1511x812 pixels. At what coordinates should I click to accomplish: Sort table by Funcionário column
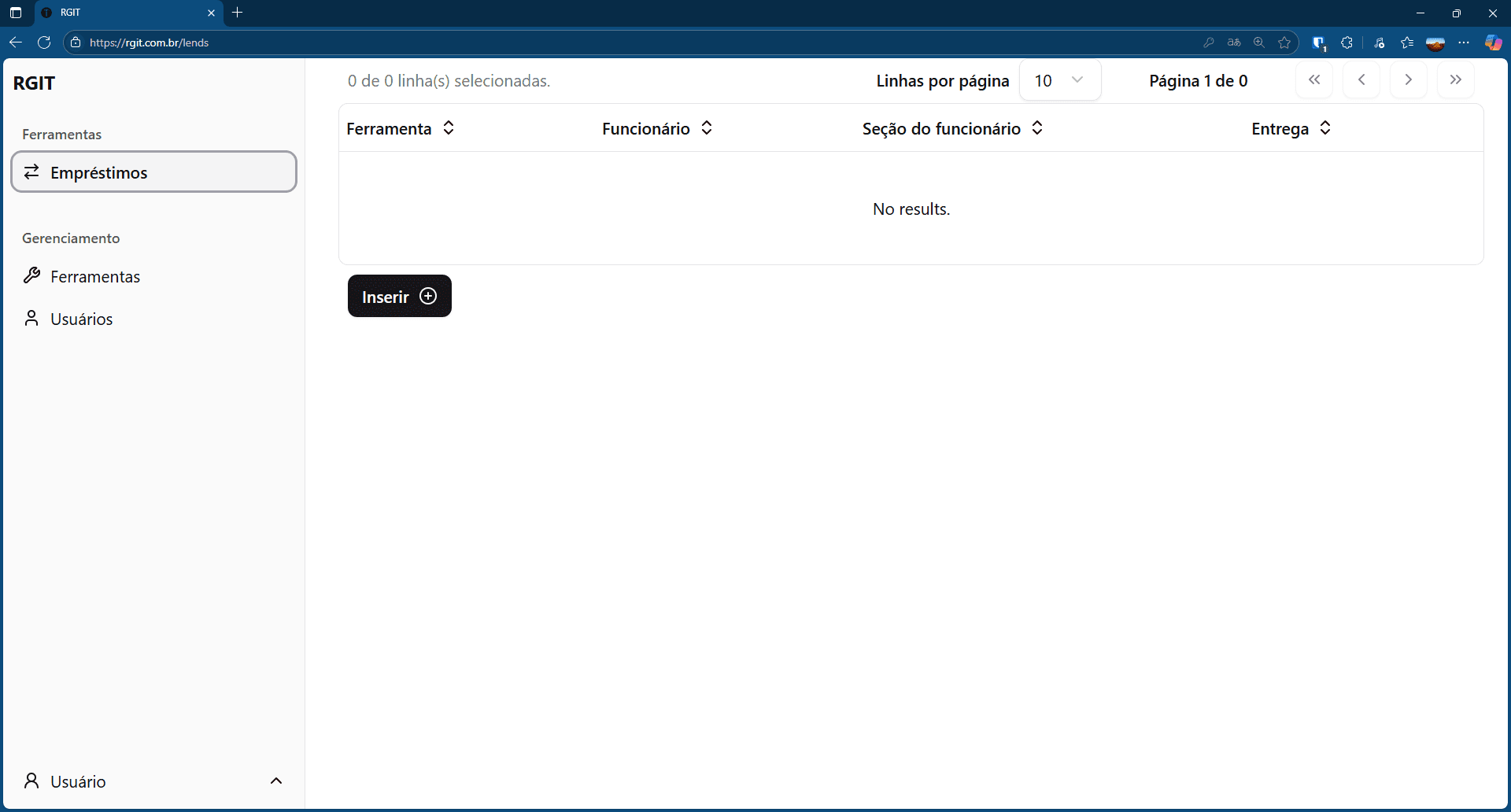(657, 128)
